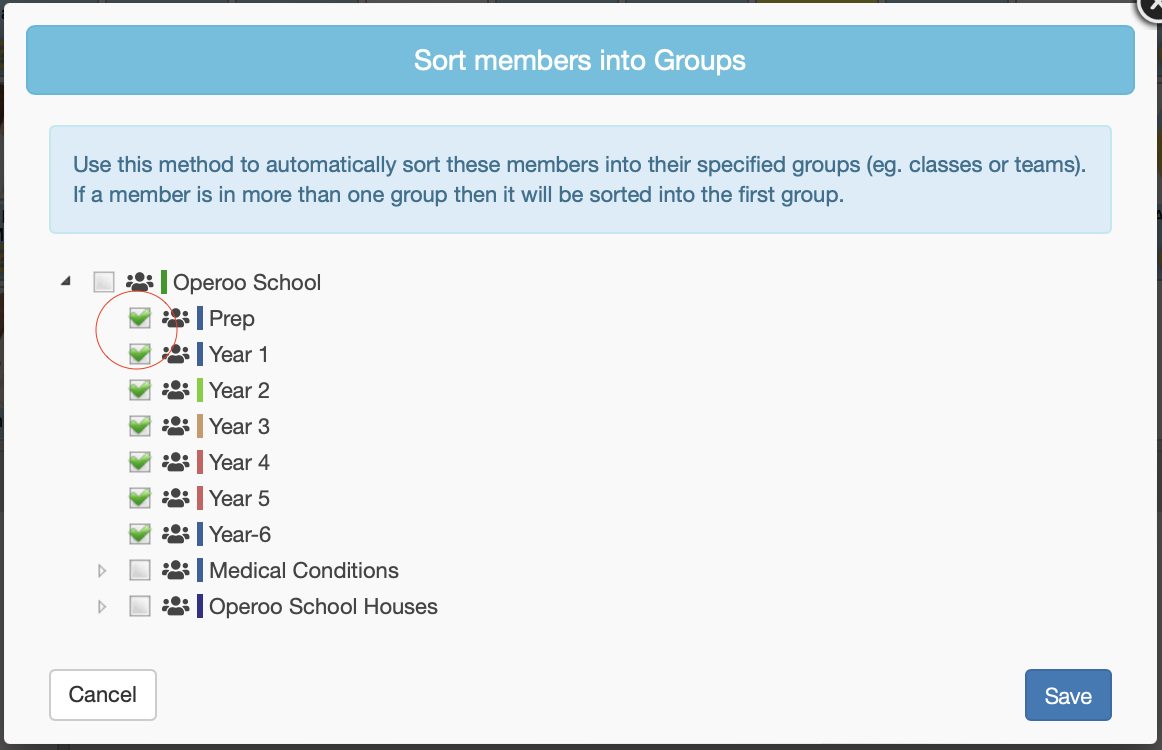Viewport: 1162px width, 750px height.
Task: Select the Year 4 tree item
Action: 239,463
